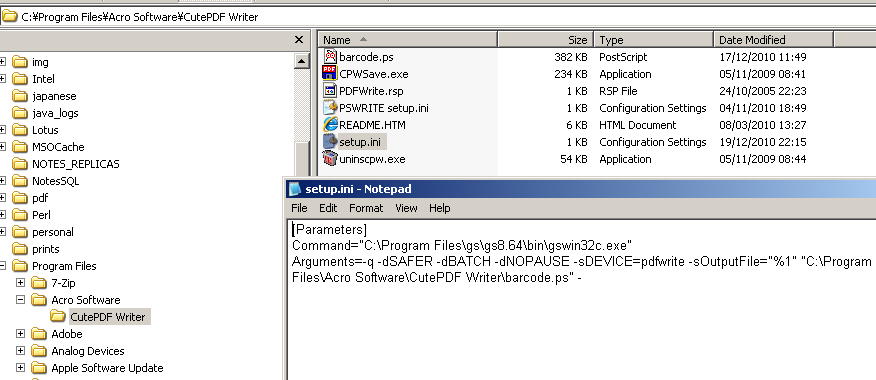Place cursor in the Notepad text area
The width and height of the screenshot is (876, 380).
[x=581, y=299]
